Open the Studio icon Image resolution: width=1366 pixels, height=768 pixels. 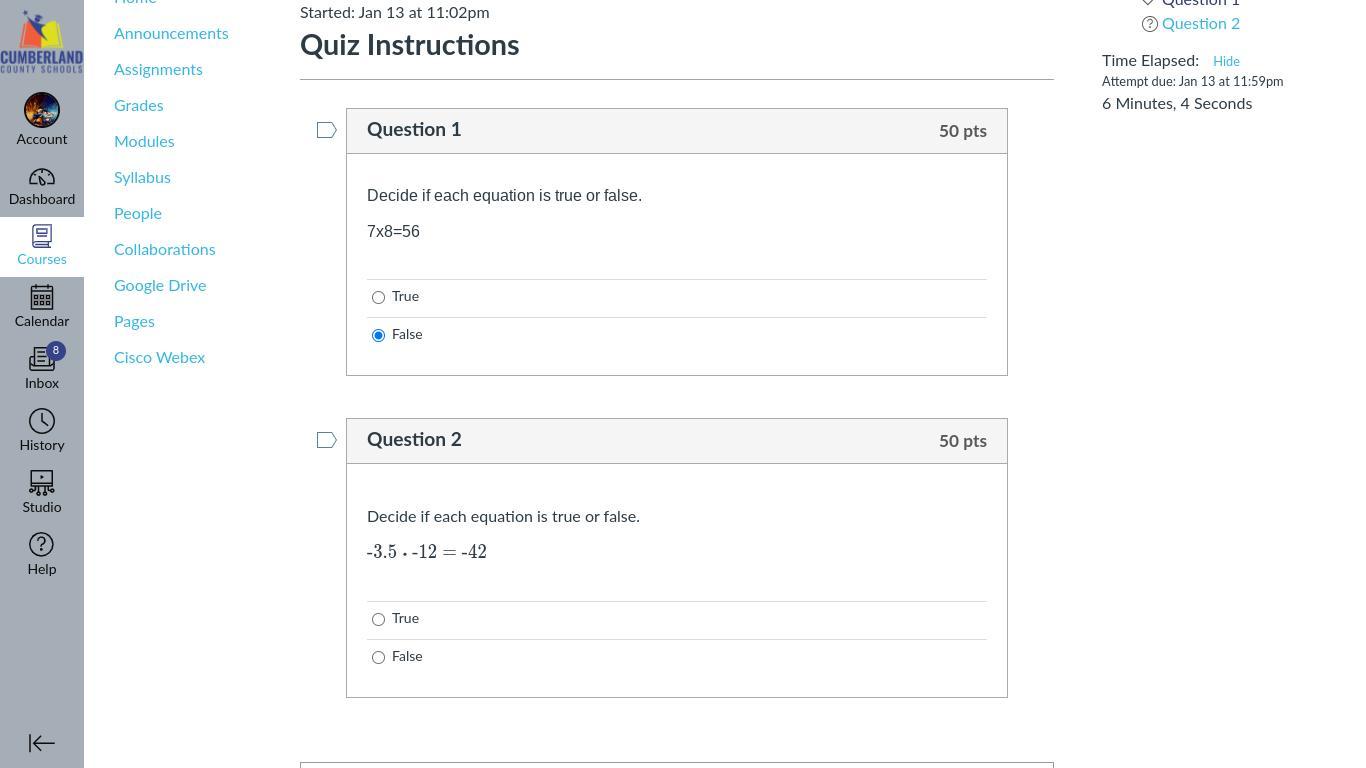pos(42,484)
